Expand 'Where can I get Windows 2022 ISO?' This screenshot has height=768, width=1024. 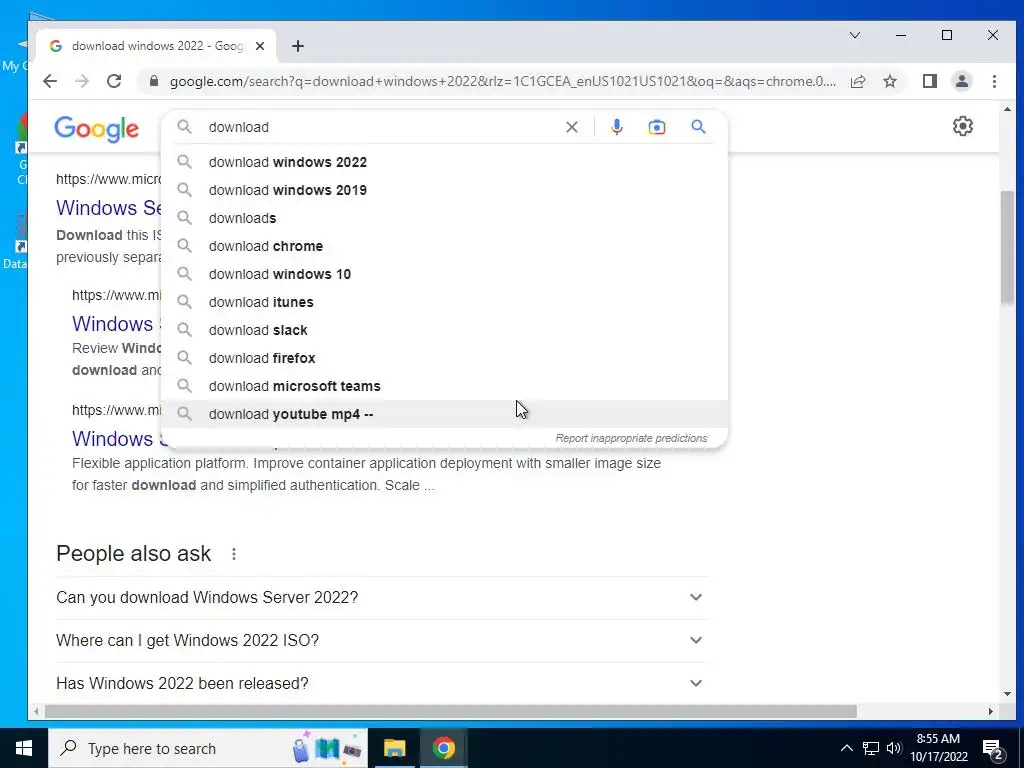click(382, 641)
